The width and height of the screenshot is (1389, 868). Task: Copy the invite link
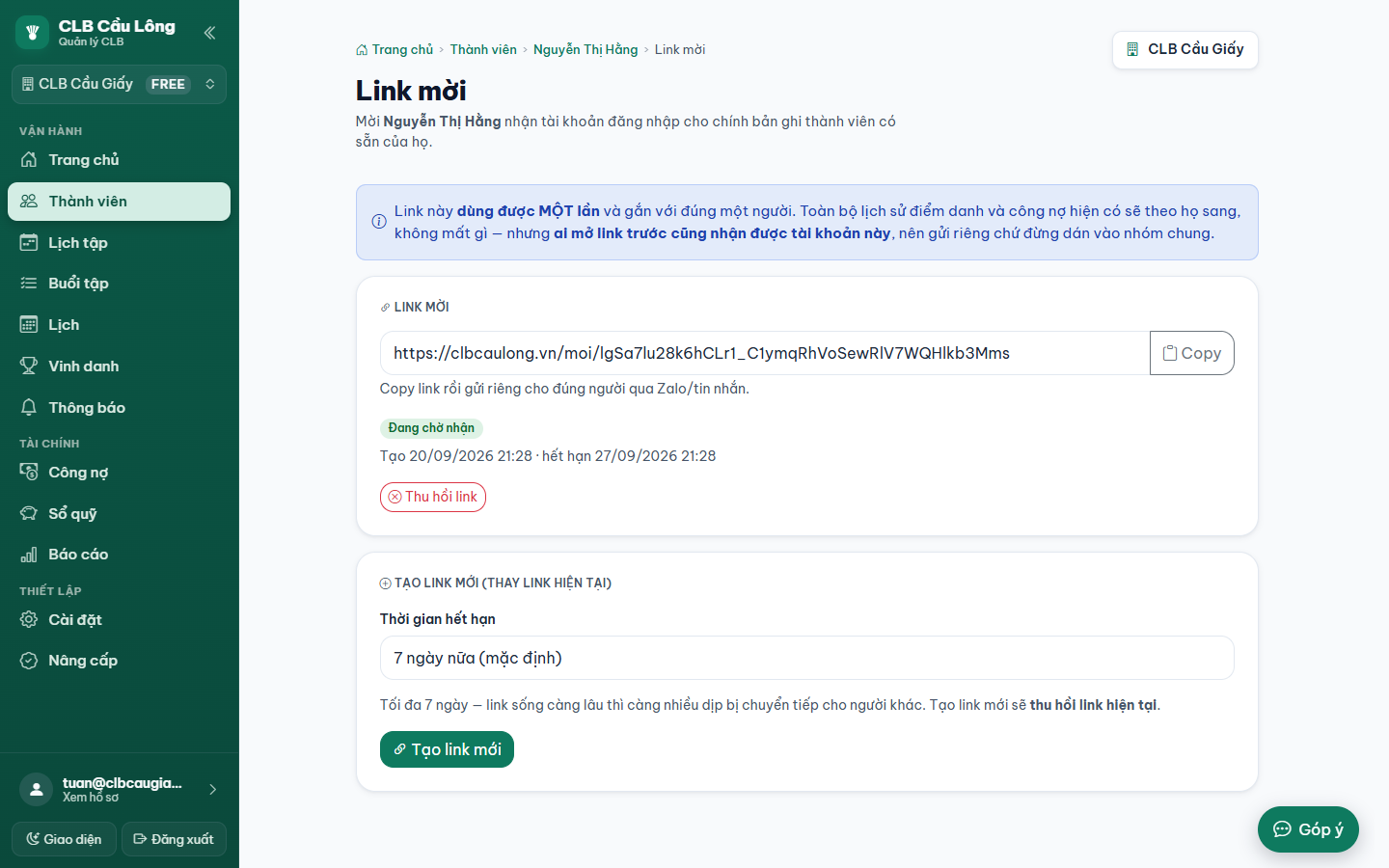pyautogui.click(x=1192, y=353)
